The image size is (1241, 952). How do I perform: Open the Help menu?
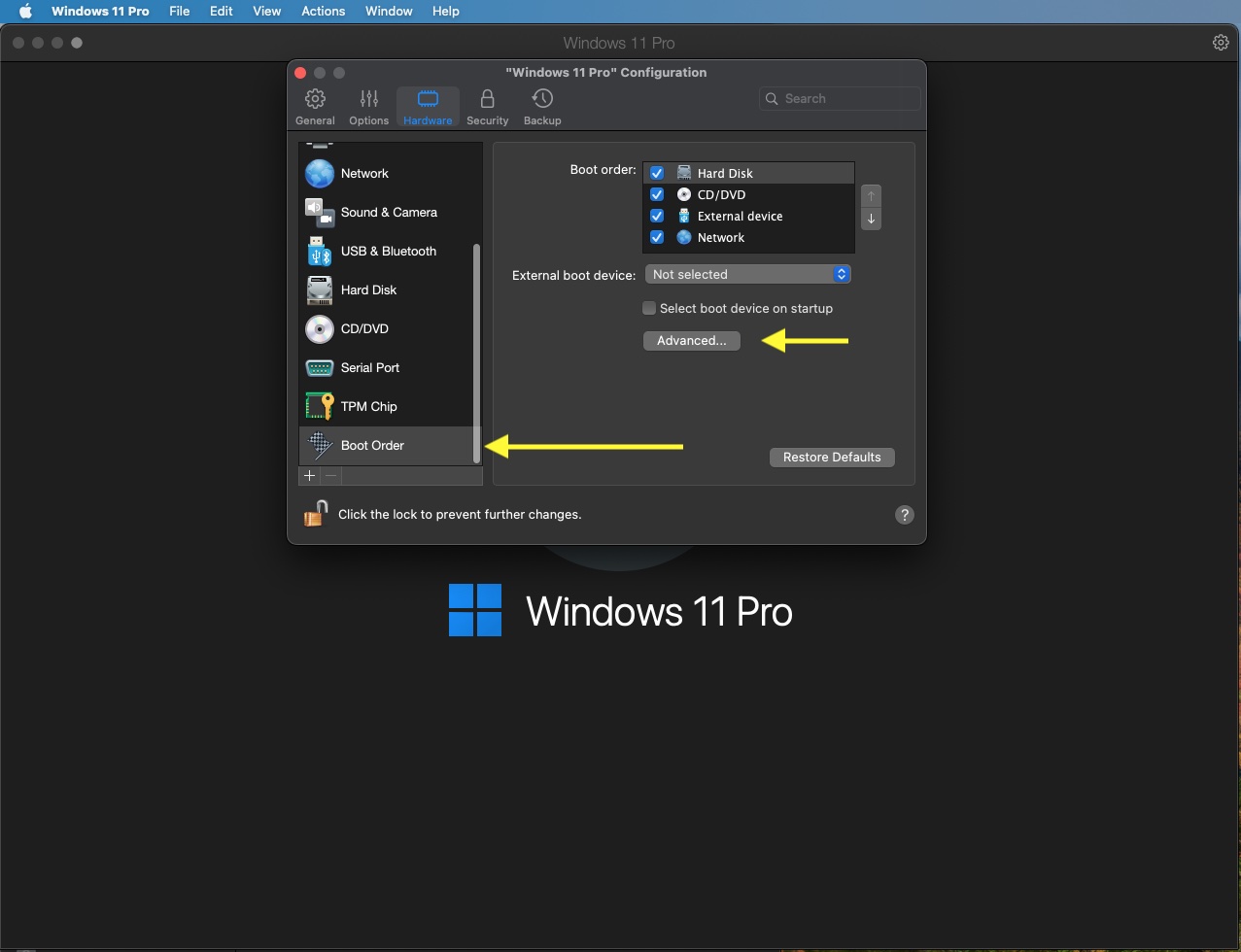[x=445, y=11]
